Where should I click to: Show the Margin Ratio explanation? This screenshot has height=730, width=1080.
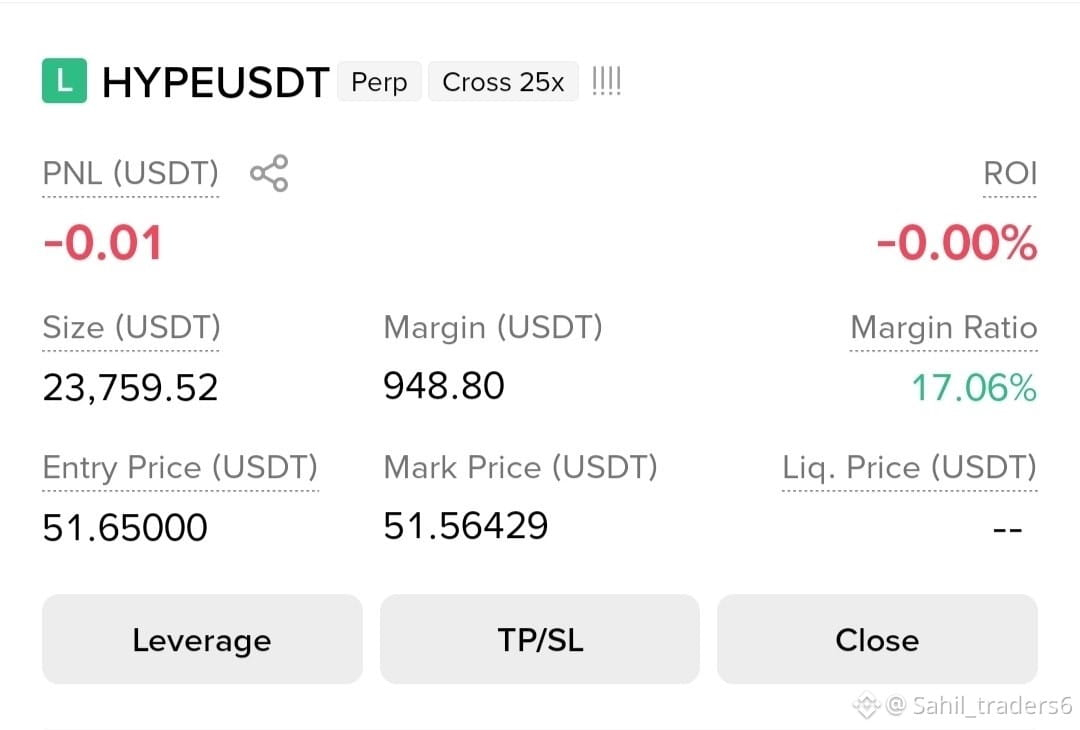944,328
